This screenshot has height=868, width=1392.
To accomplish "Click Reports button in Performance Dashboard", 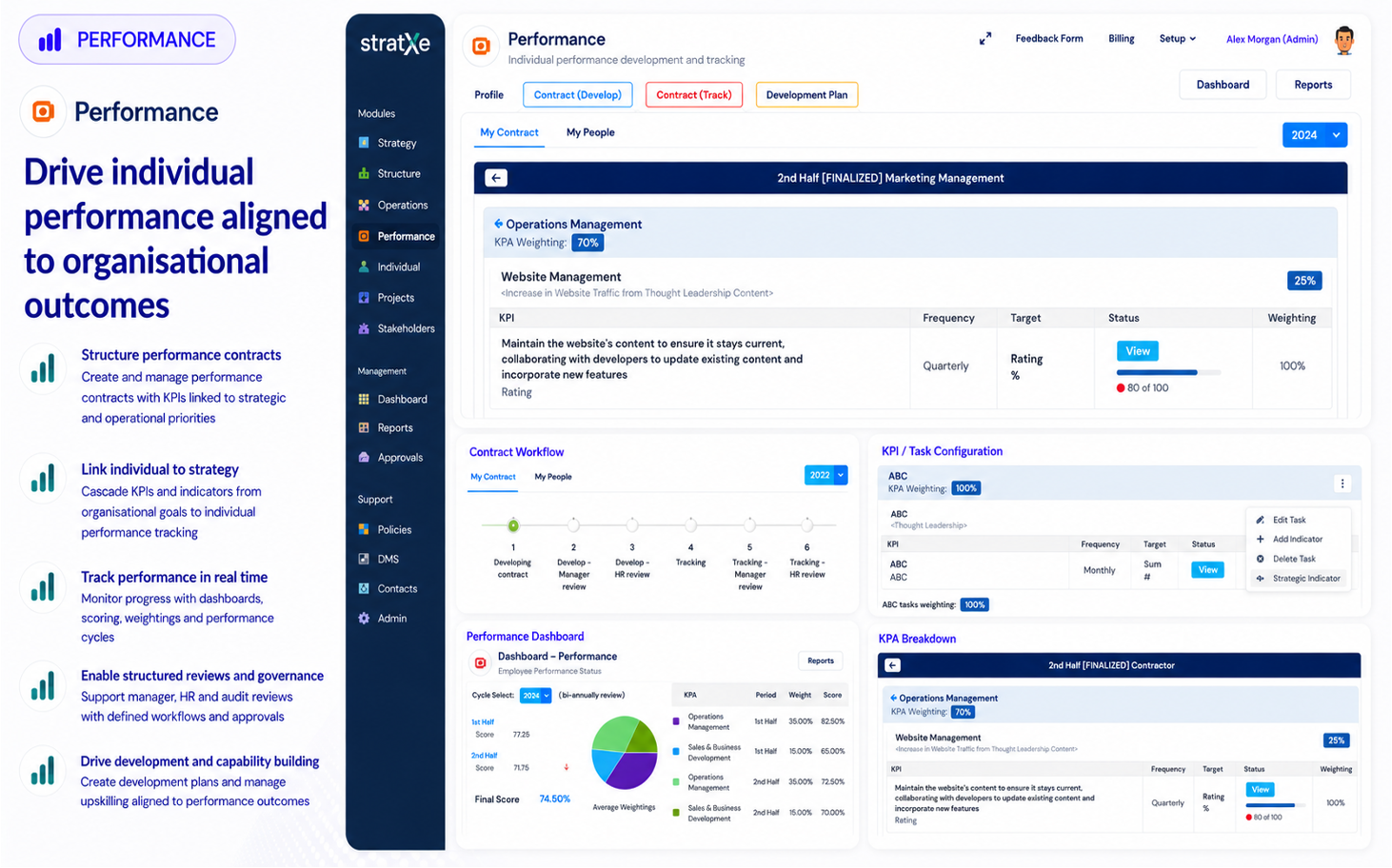I will click(821, 661).
